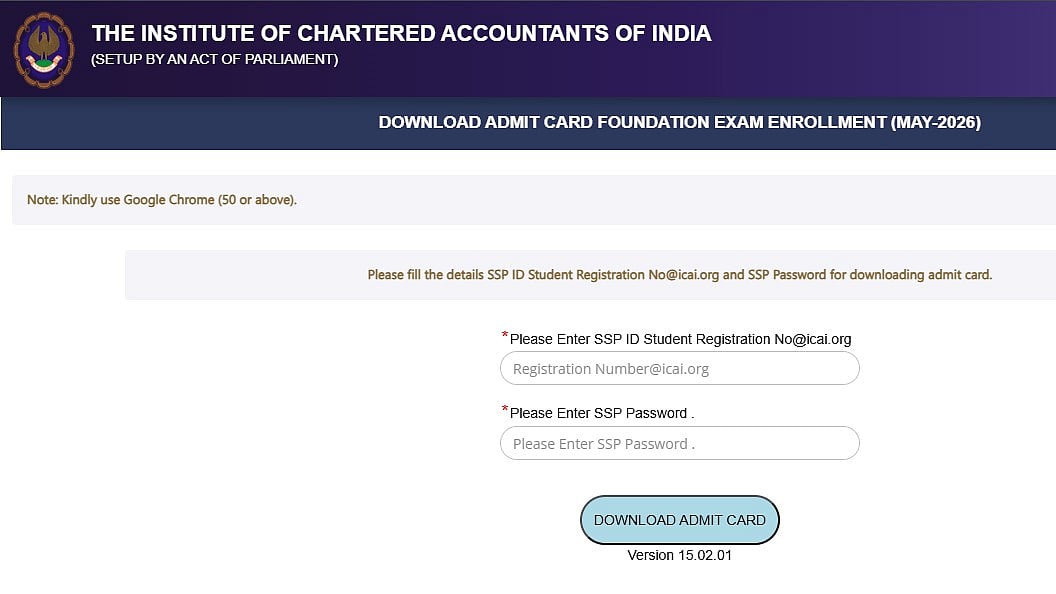The height and width of the screenshot is (594, 1056).
Task: Click the Setup by an Act of Parliament subtitle
Action: click(x=214, y=60)
